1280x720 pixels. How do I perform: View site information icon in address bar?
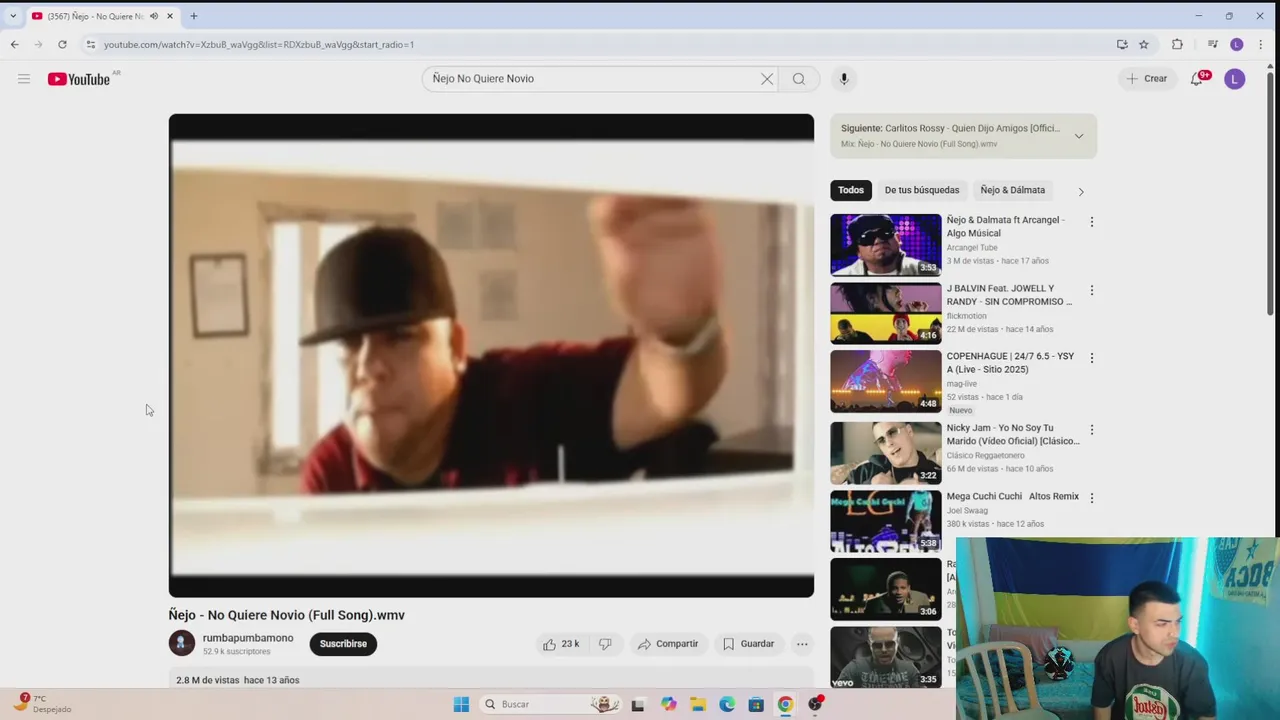click(90, 44)
